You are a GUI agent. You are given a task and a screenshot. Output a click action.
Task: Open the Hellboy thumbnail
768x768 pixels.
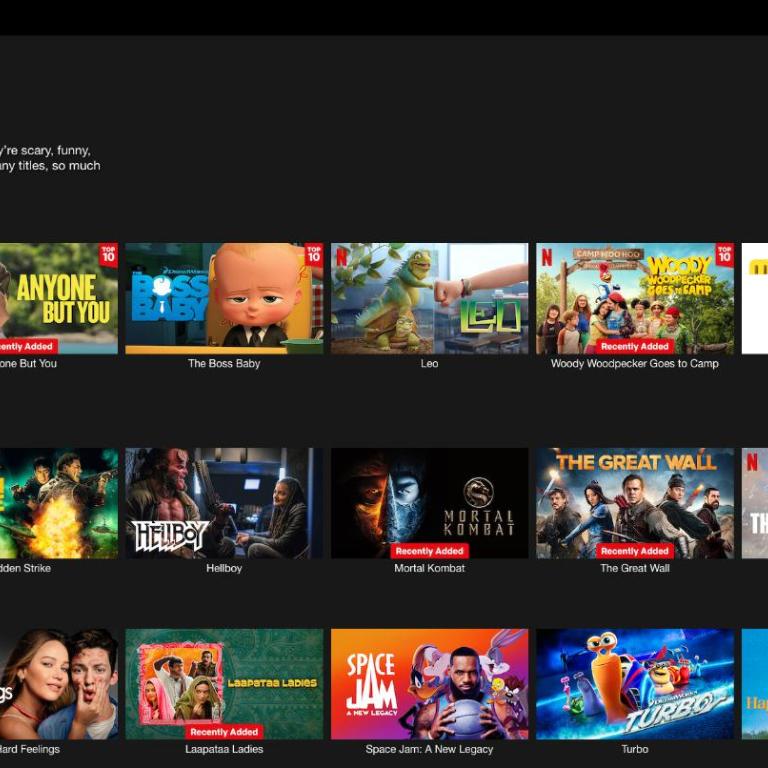pos(224,503)
